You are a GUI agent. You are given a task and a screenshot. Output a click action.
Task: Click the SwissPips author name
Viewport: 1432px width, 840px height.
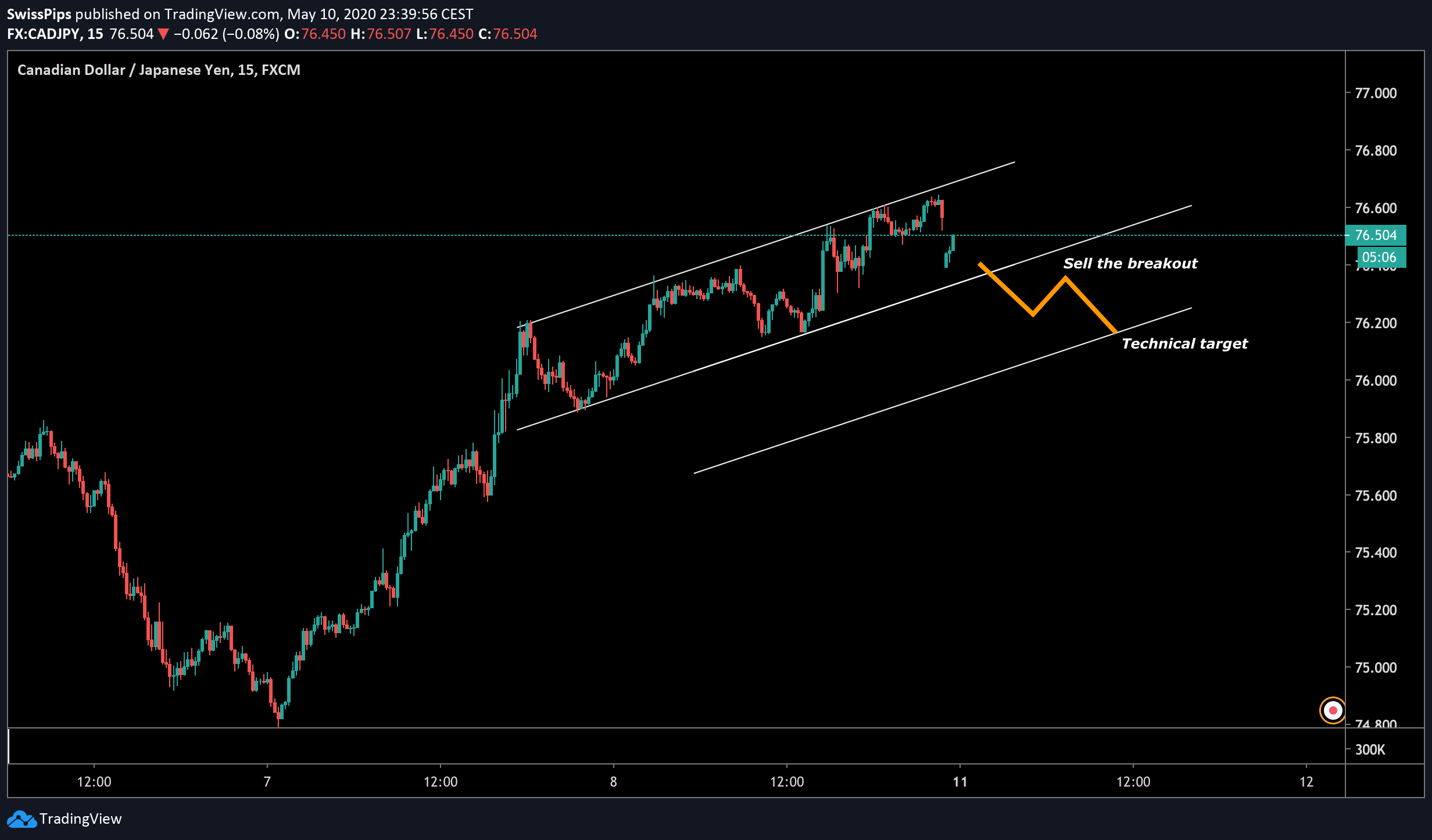click(x=39, y=14)
